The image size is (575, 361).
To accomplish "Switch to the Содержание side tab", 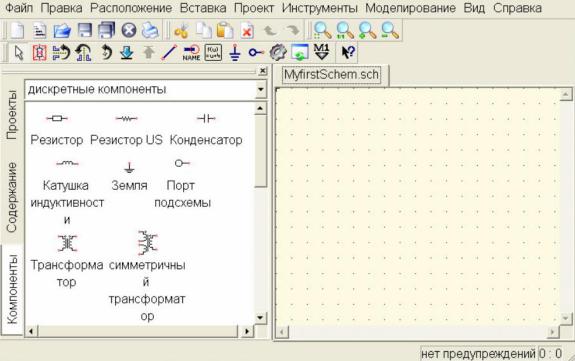I will 12,197.
